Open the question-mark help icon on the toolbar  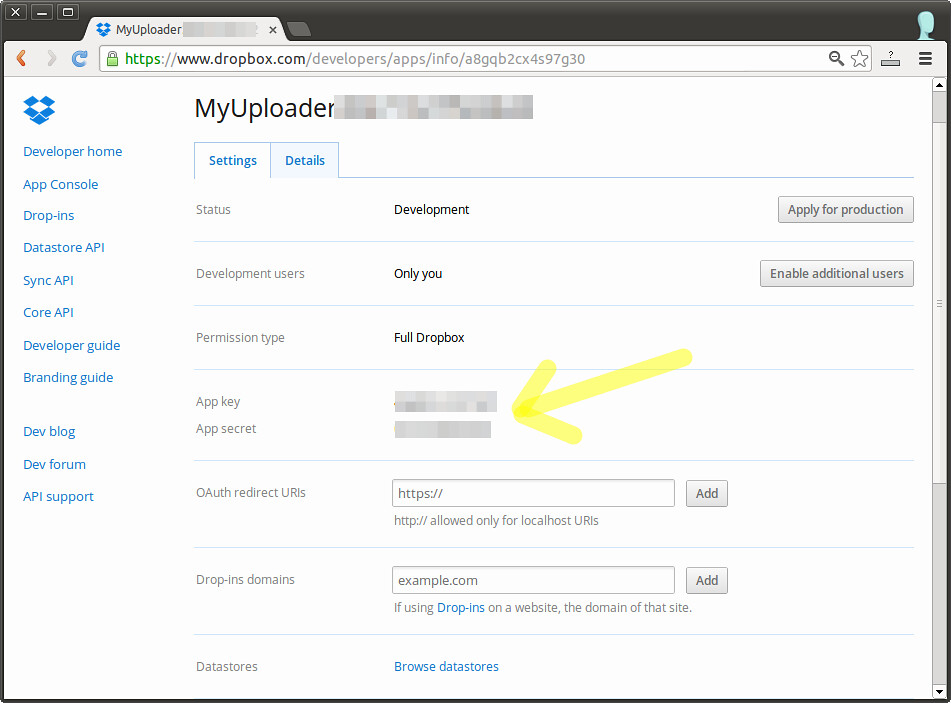coord(890,59)
